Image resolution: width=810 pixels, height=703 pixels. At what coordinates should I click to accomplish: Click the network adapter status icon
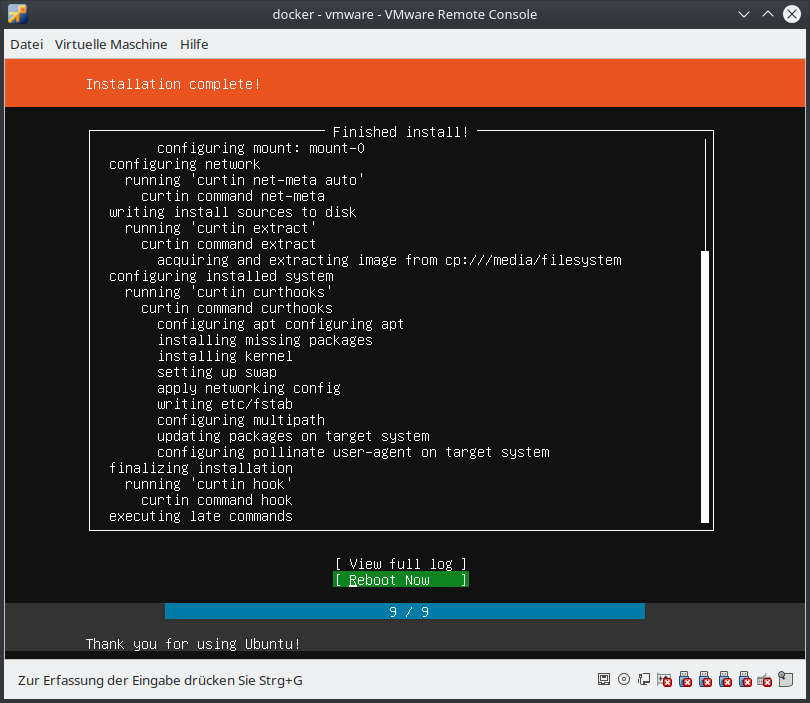click(x=644, y=680)
